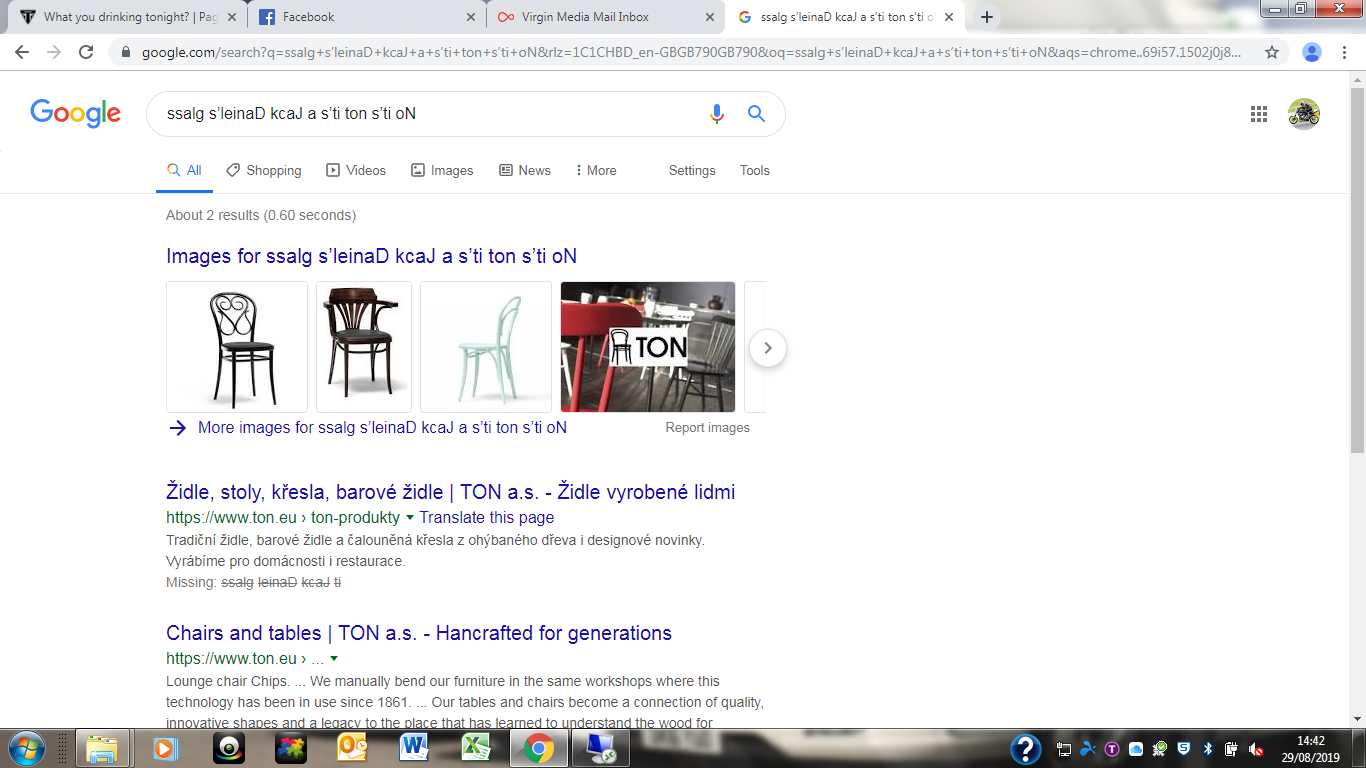
Task: Switch to the Virgin Media Mail Inbox tab
Action: click(607, 17)
